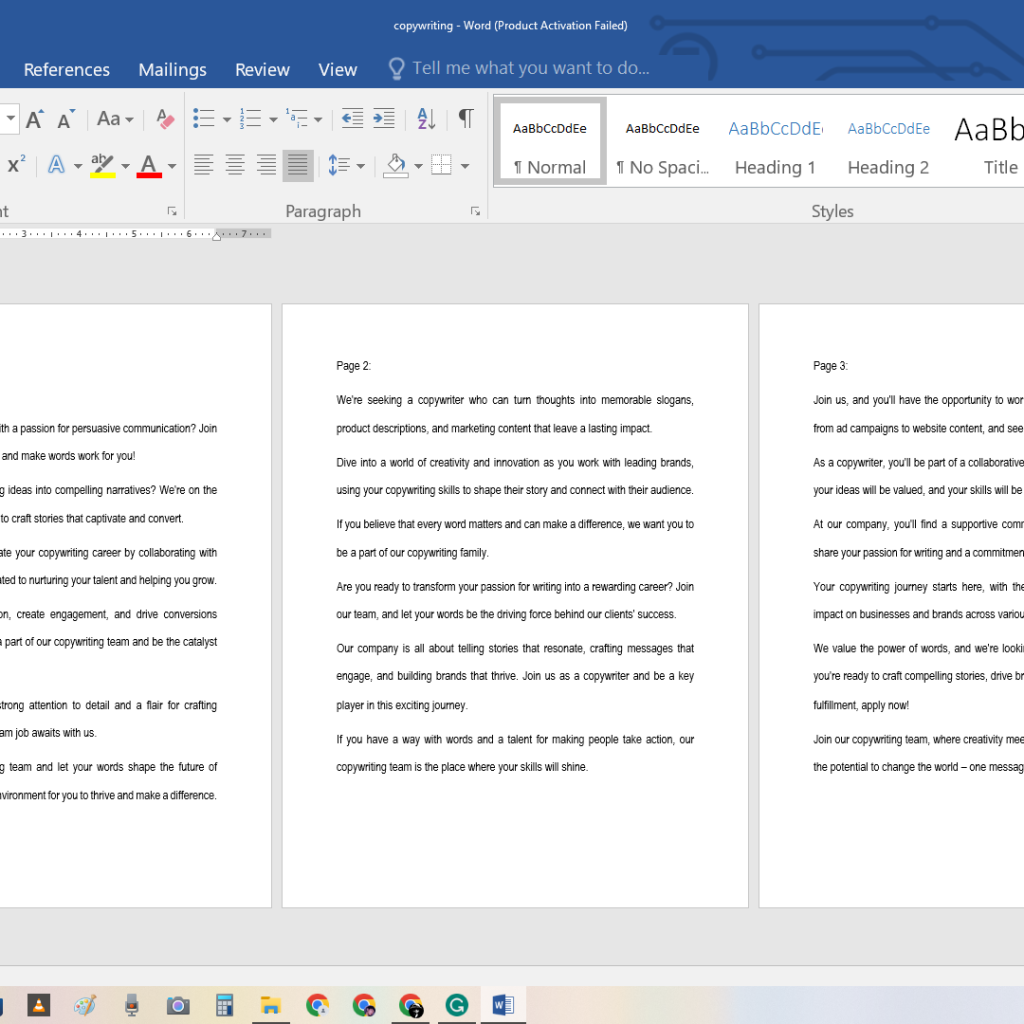
Task: Click the "Page 3:" text in the document
Action: [x=830, y=366]
